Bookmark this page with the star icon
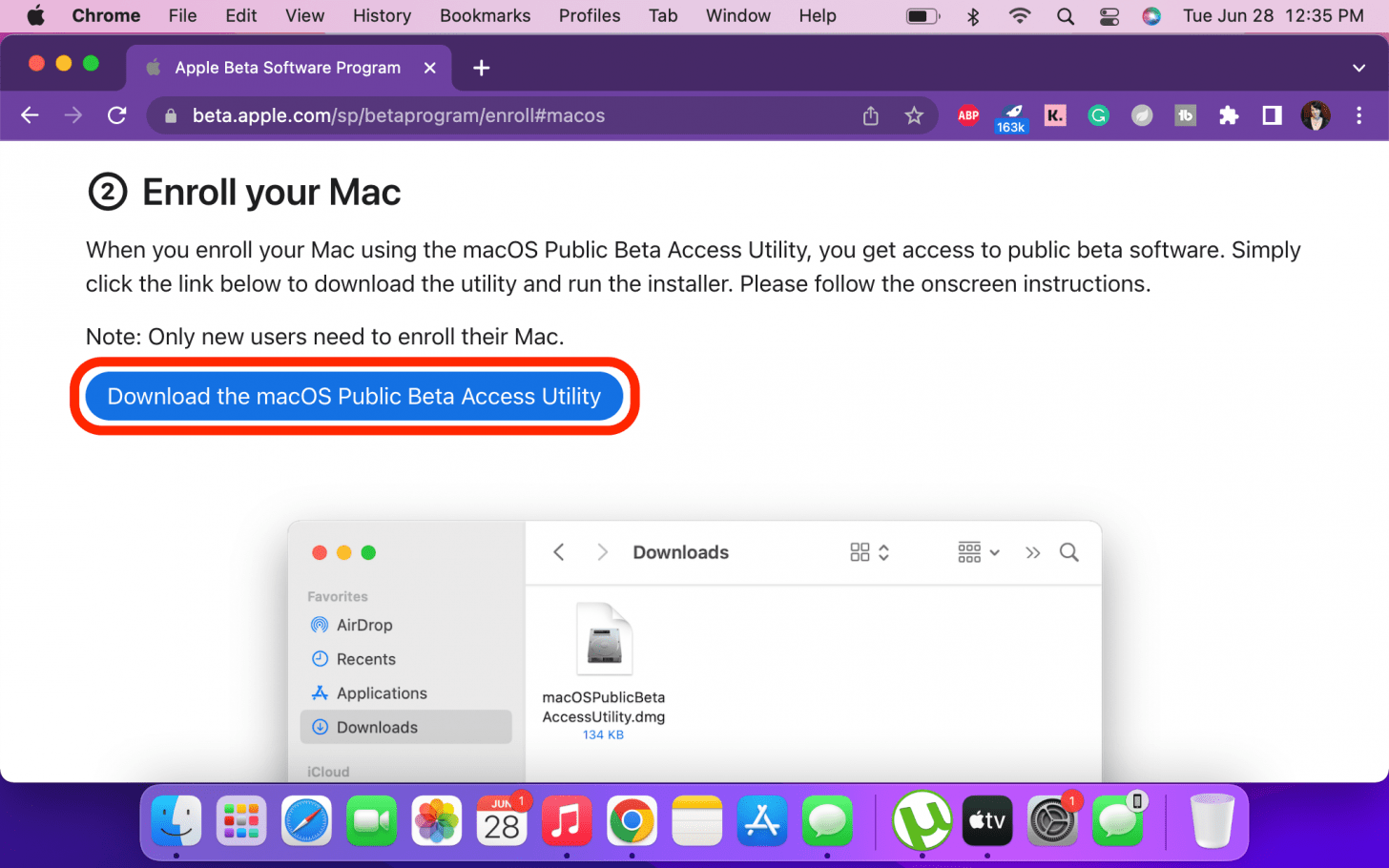 click(914, 115)
